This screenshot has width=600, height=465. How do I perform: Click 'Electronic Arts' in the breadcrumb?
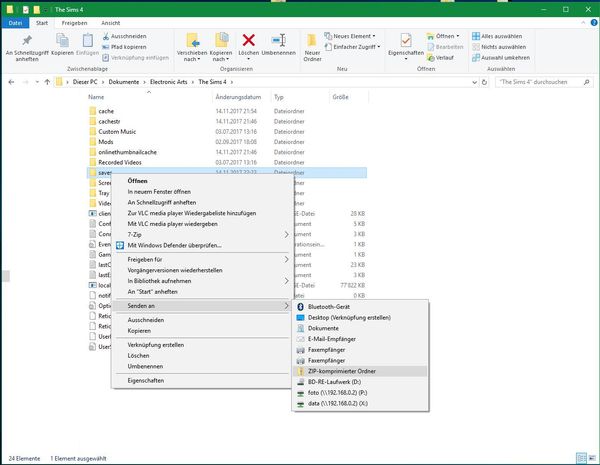[169, 82]
